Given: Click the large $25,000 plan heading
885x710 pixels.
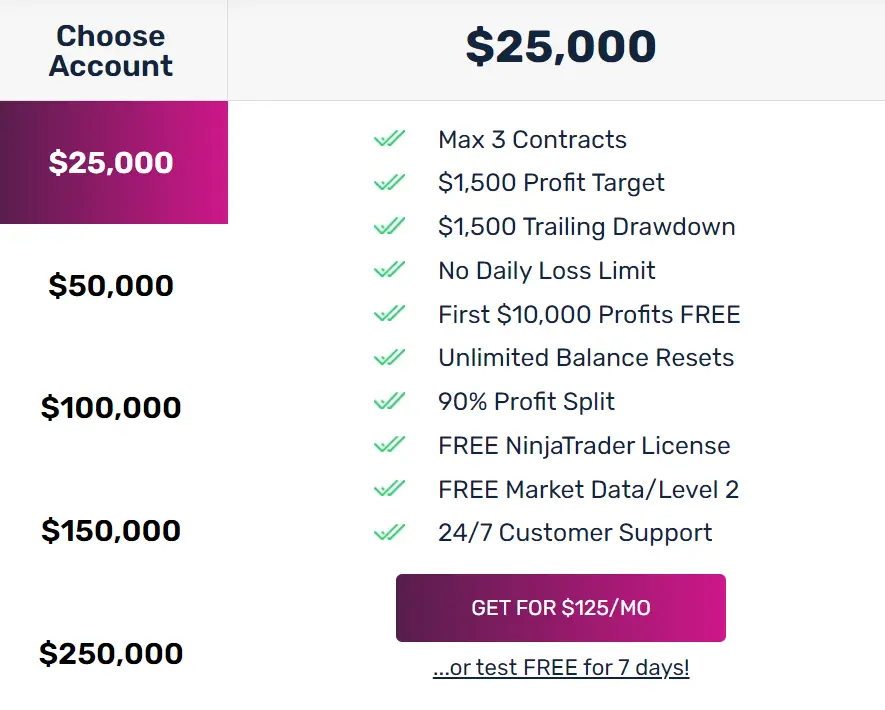Looking at the screenshot, I should pos(560,46).
